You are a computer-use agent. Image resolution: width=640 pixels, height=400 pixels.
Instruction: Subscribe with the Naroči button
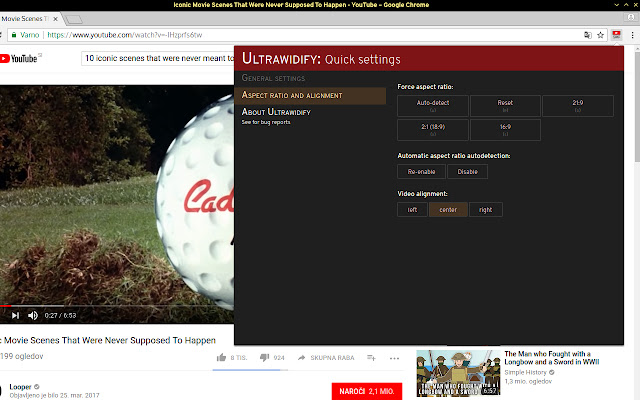[x=367, y=391]
